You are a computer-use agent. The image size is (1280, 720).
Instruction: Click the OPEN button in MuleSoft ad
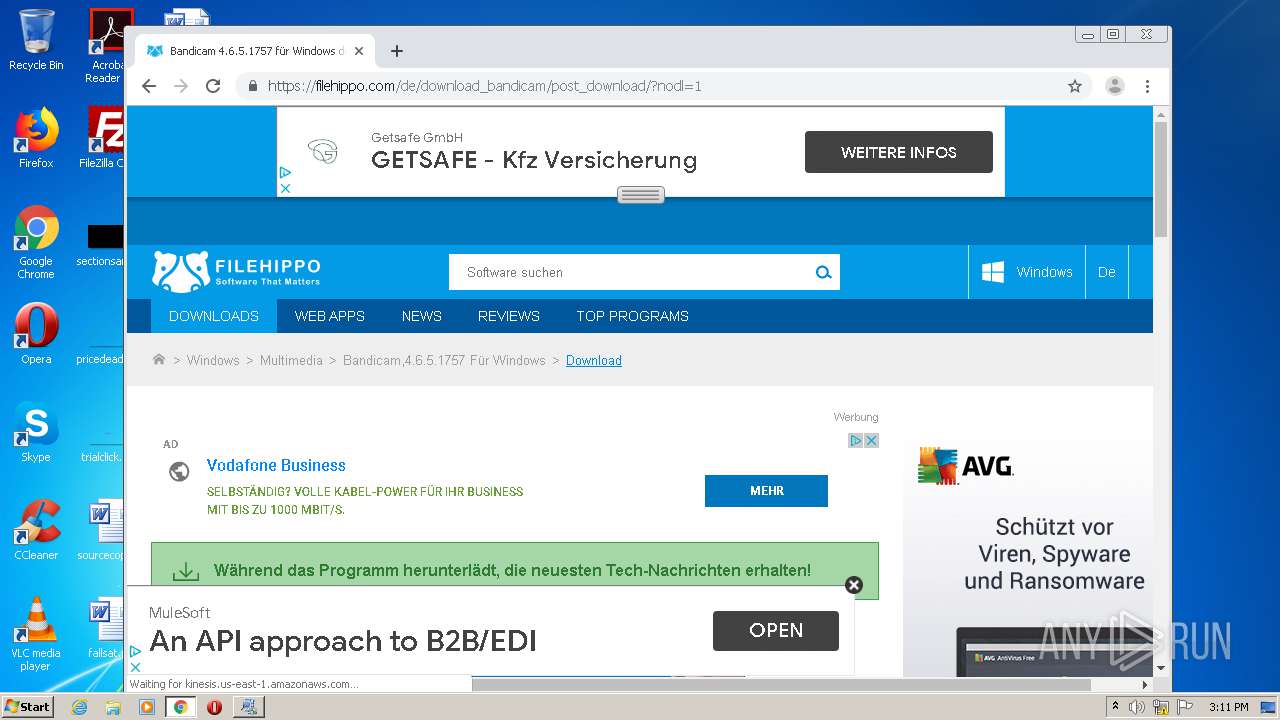(776, 631)
